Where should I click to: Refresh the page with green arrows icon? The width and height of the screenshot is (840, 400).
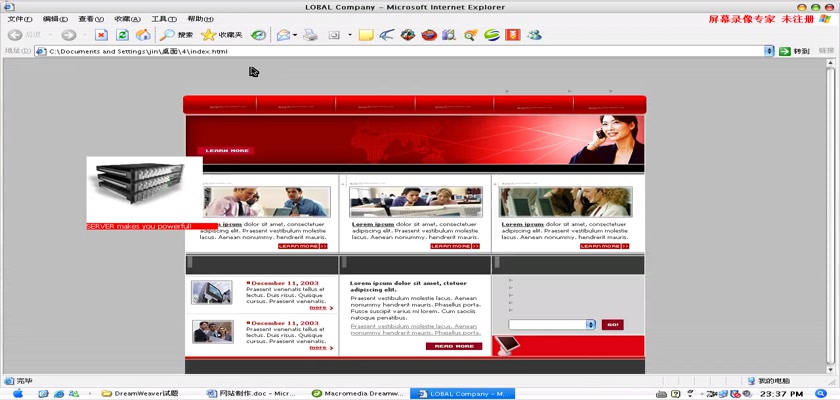coord(123,35)
